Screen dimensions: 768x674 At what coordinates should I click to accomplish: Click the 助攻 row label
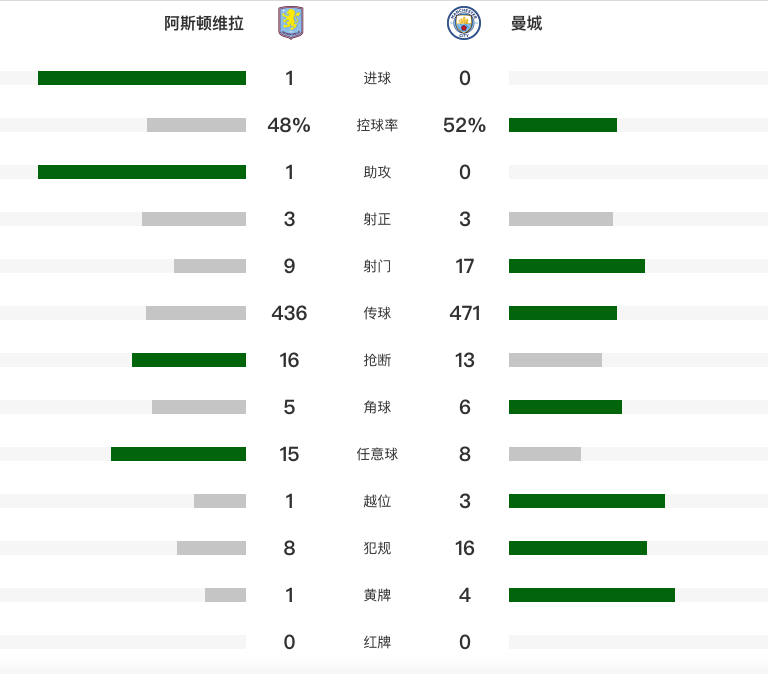click(377, 172)
